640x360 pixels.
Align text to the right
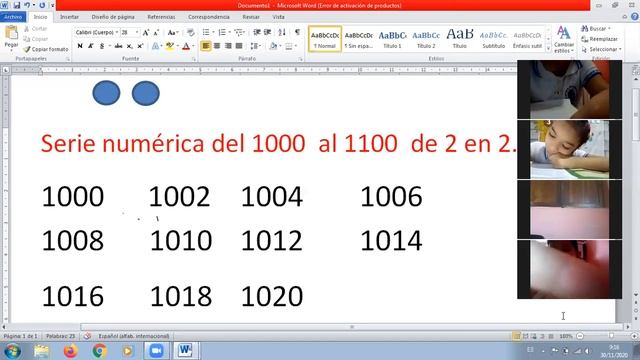point(228,46)
